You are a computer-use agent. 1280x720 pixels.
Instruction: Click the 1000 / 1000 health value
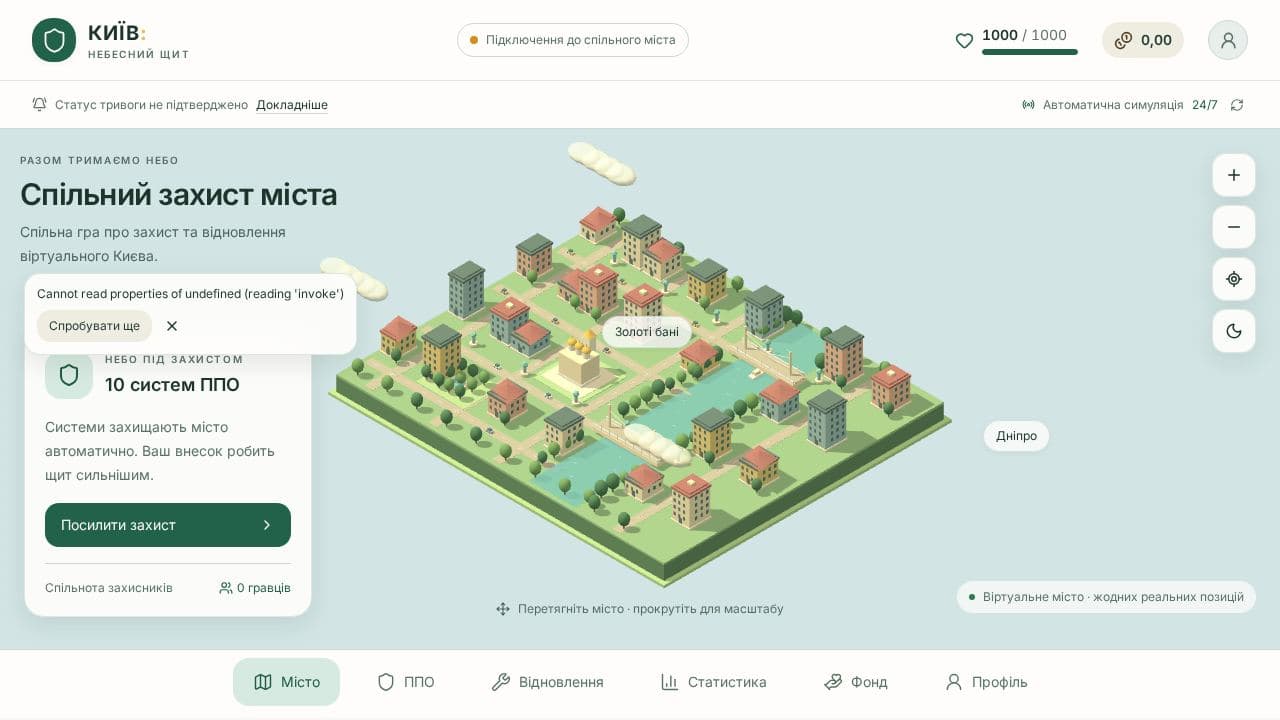pyautogui.click(x=1024, y=35)
